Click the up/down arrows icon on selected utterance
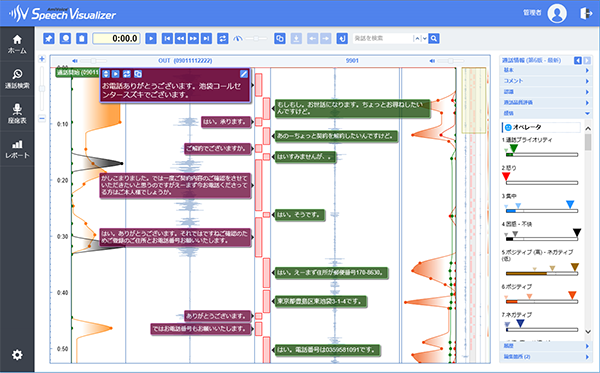 pos(106,74)
